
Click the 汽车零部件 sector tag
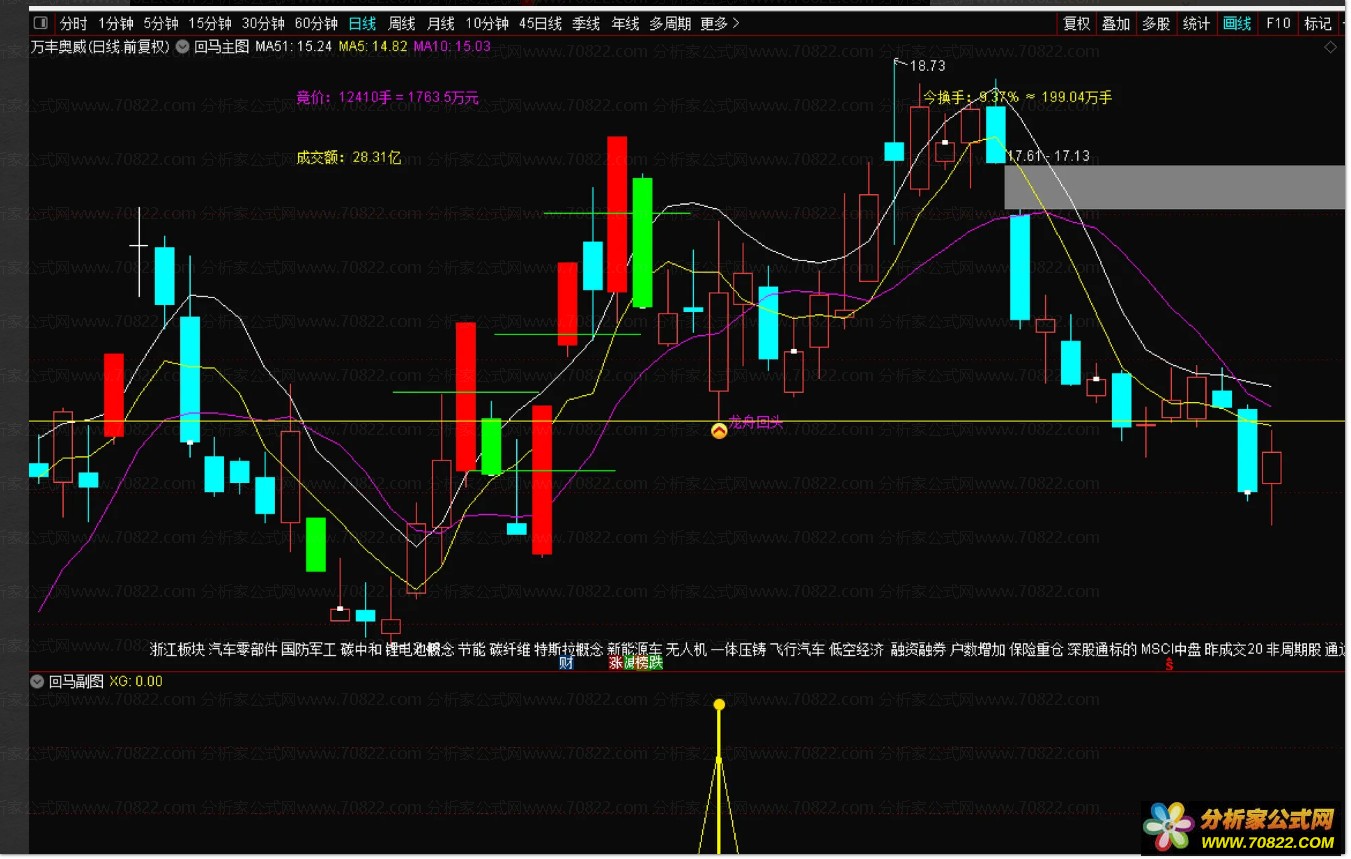242,650
